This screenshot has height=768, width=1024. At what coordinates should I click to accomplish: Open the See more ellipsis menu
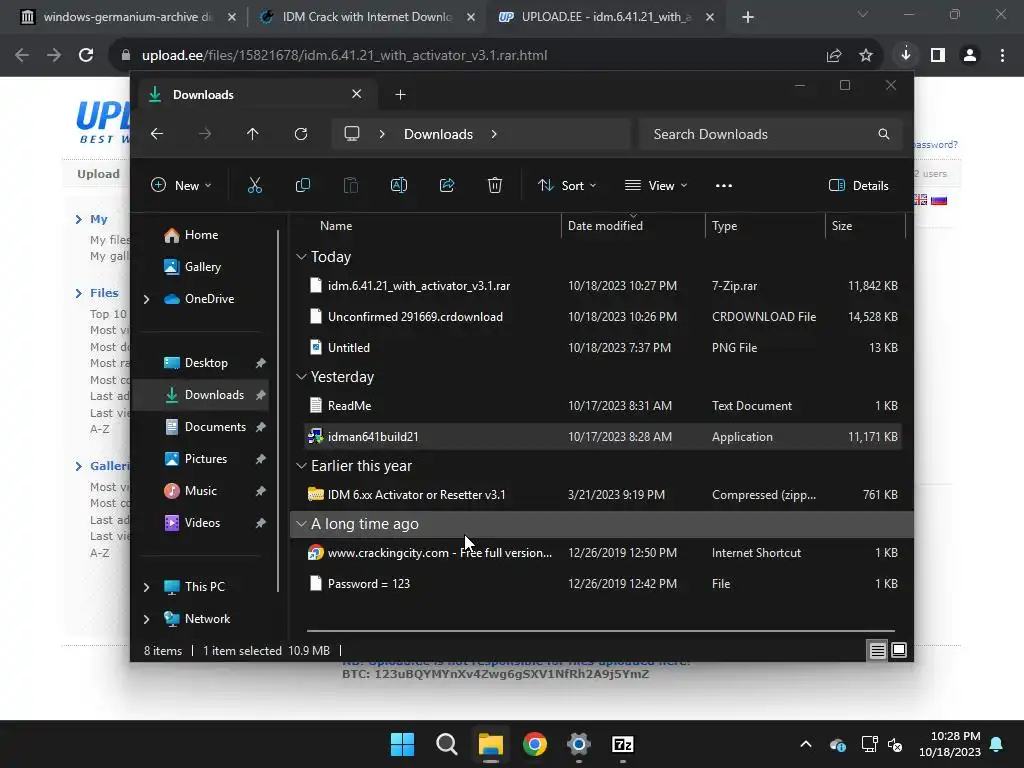click(x=724, y=185)
